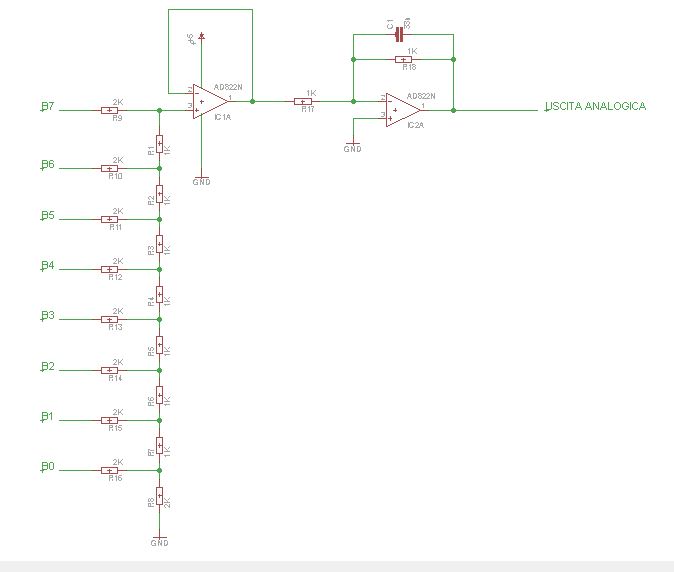This screenshot has height=572, width=674.
Task: Select feedback resistor R18
Action: 403,59
